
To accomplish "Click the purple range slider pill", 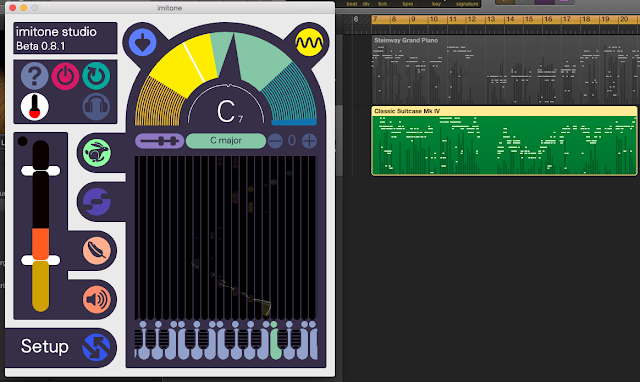I will [160, 141].
